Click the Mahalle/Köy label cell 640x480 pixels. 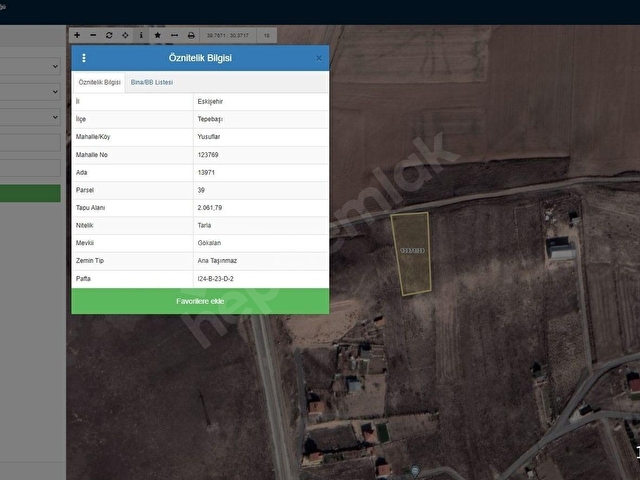click(x=132, y=137)
